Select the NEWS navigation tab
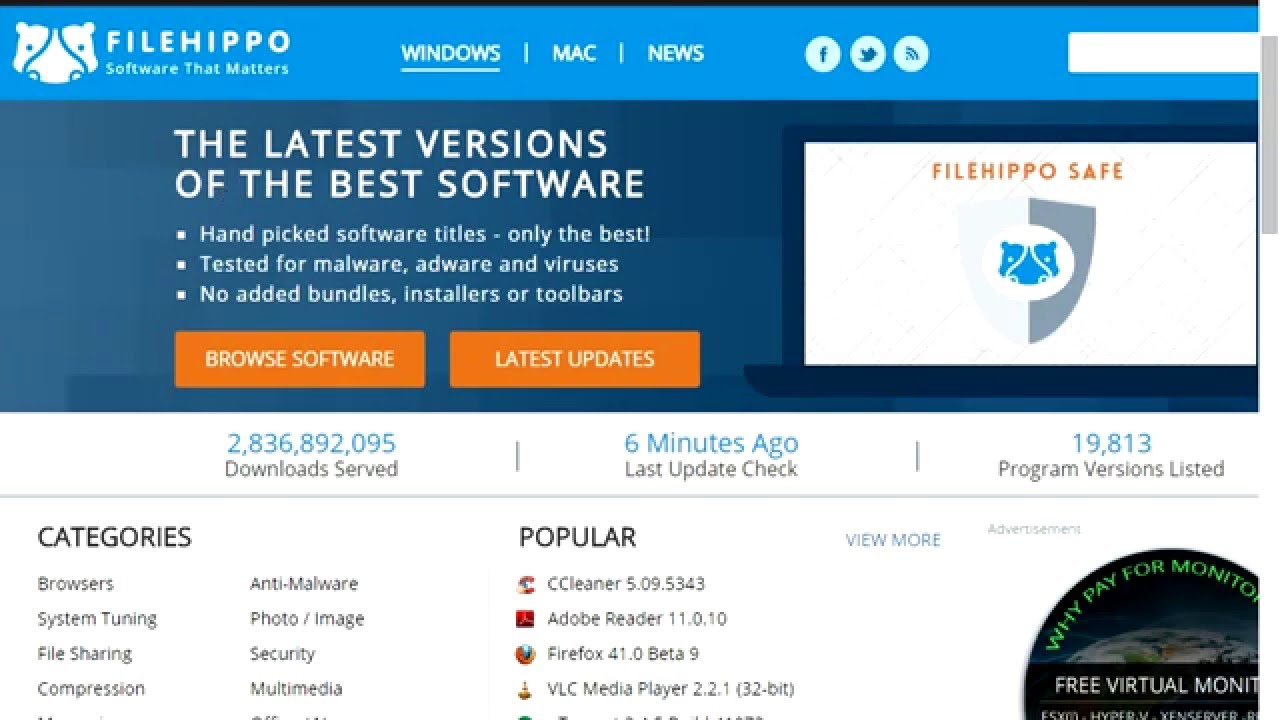Viewport: 1280px width, 720px height. click(676, 54)
